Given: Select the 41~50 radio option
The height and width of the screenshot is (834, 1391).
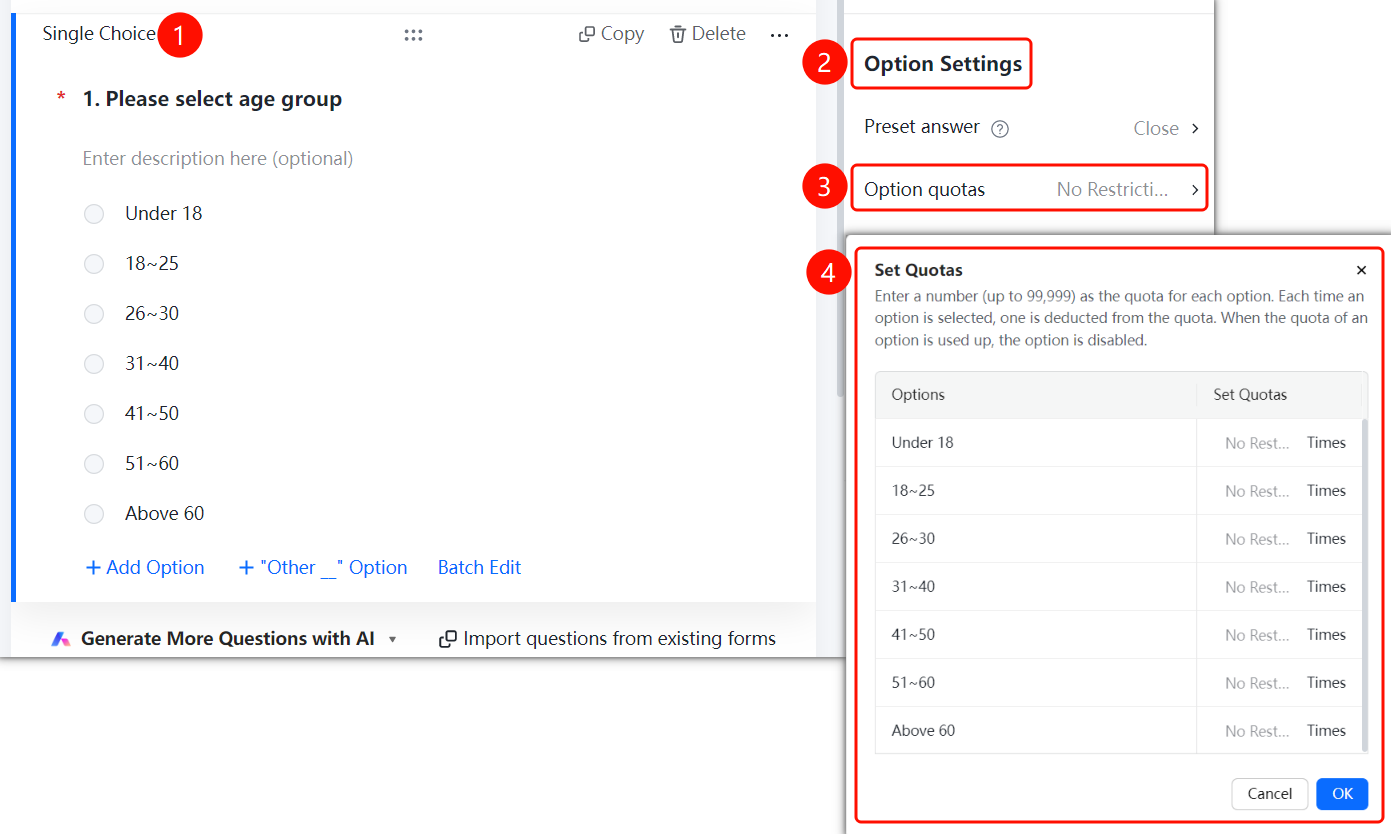Looking at the screenshot, I should pyautogui.click(x=94, y=414).
